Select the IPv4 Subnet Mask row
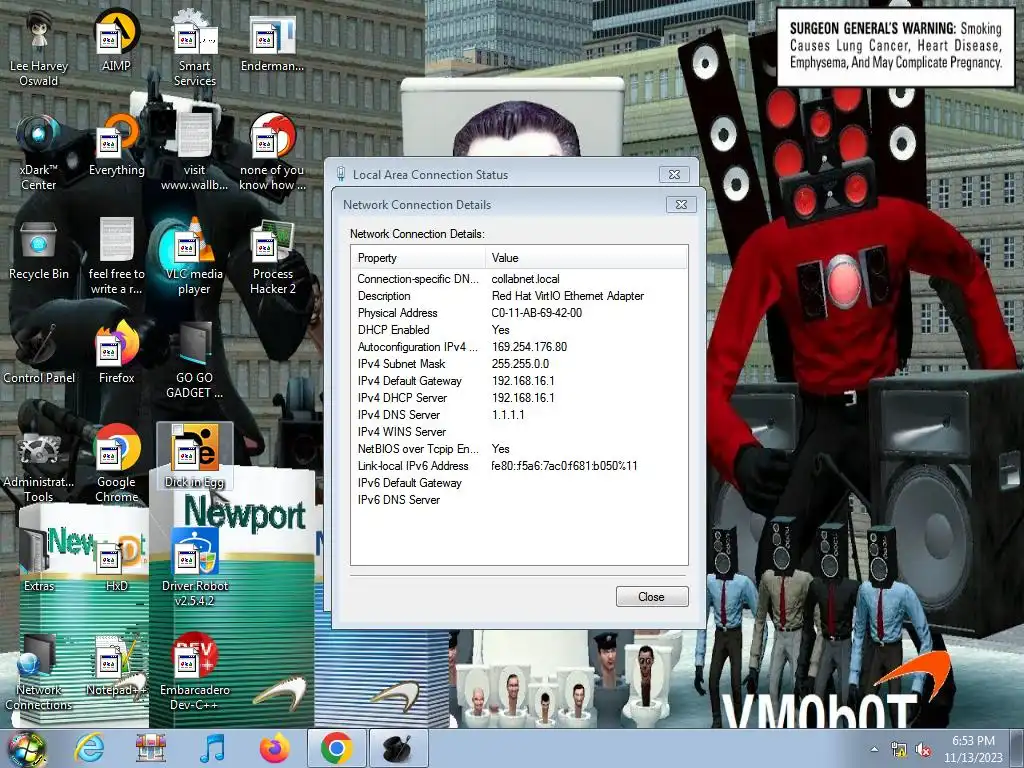The width and height of the screenshot is (1024, 768). [x=519, y=364]
